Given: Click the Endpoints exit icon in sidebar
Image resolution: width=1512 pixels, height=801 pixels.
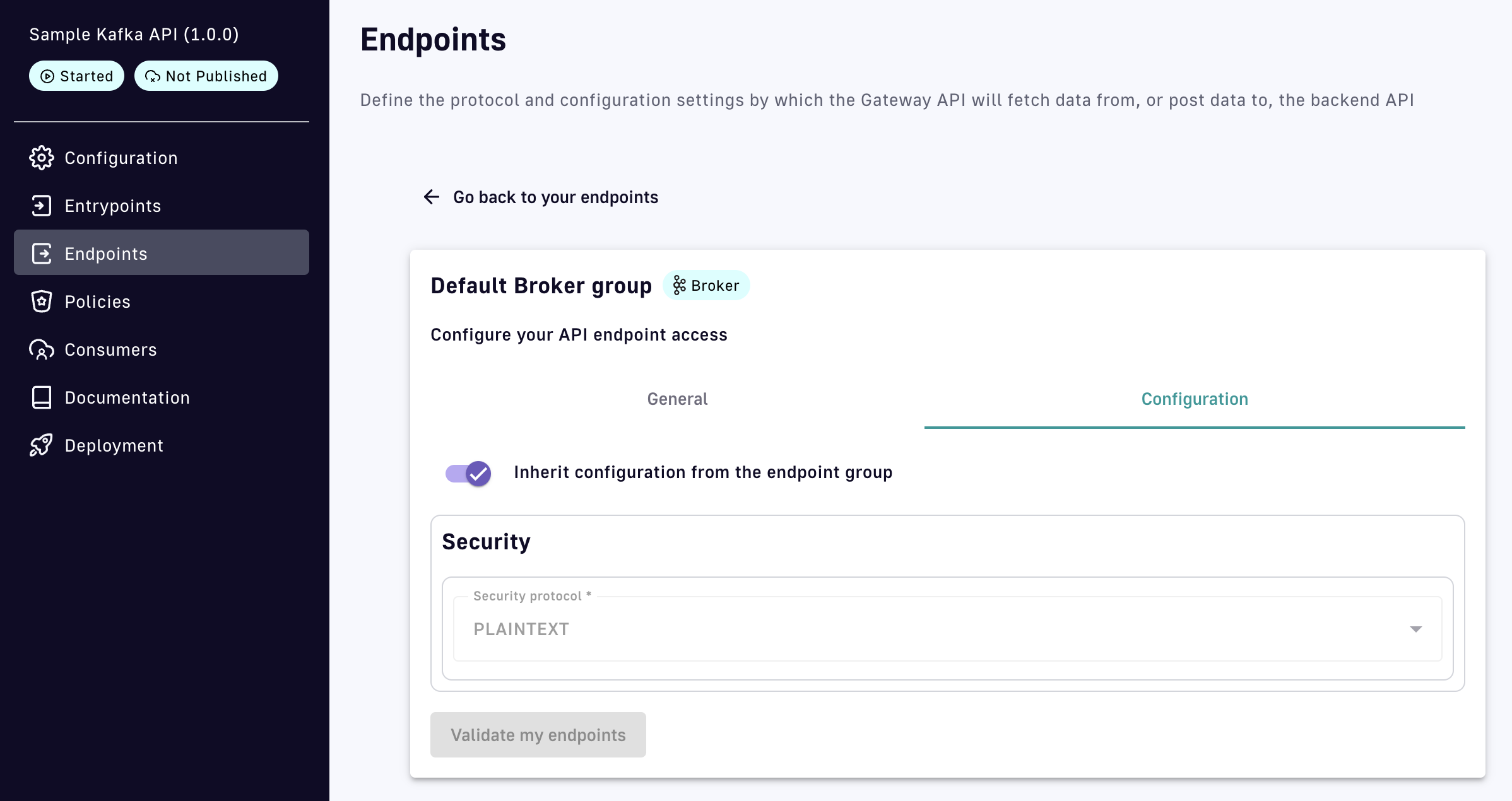Looking at the screenshot, I should tap(42, 254).
